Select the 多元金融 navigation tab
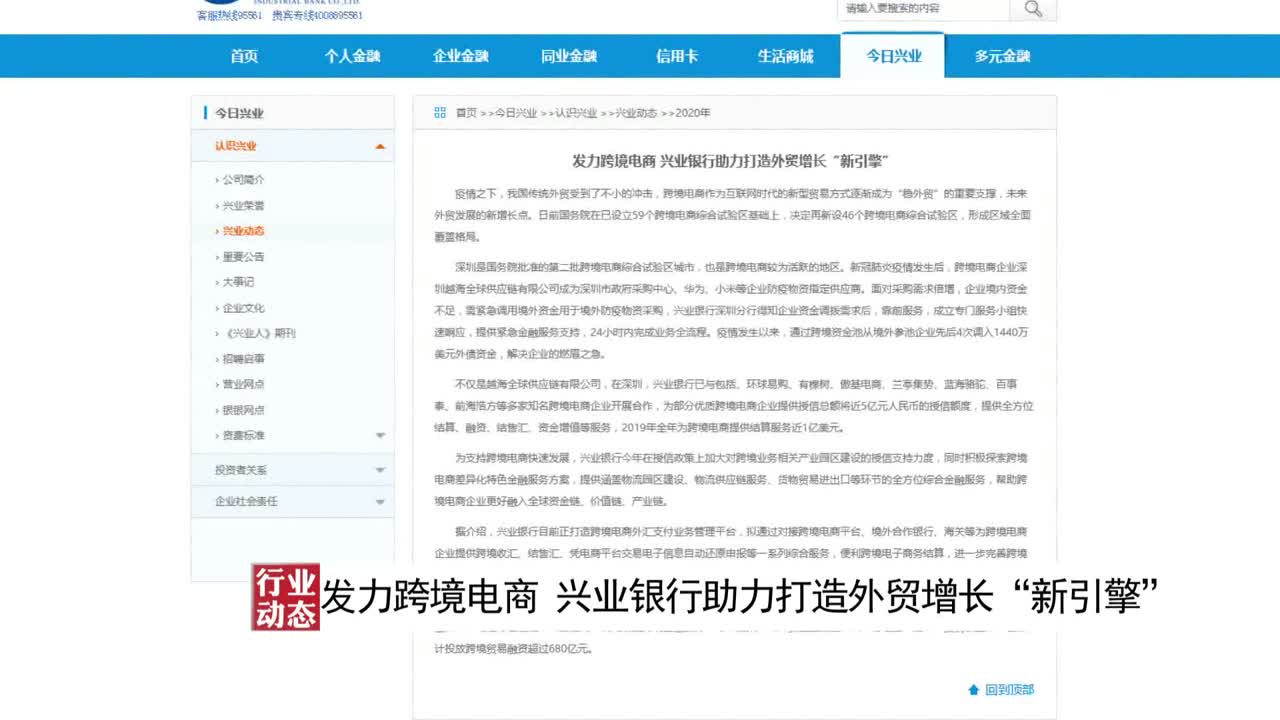The image size is (1280, 720). click(1002, 56)
